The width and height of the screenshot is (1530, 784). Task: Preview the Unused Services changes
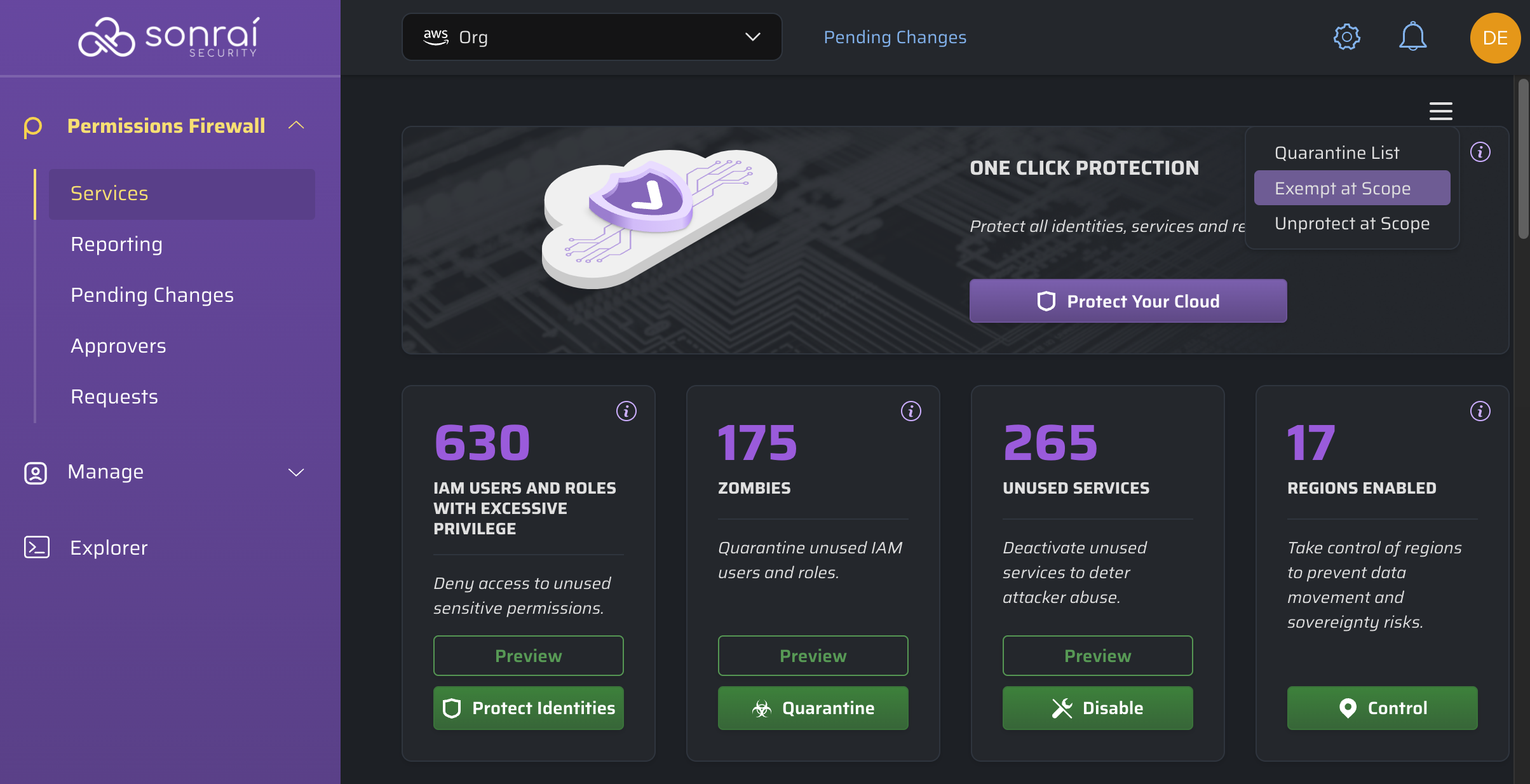tap(1097, 656)
